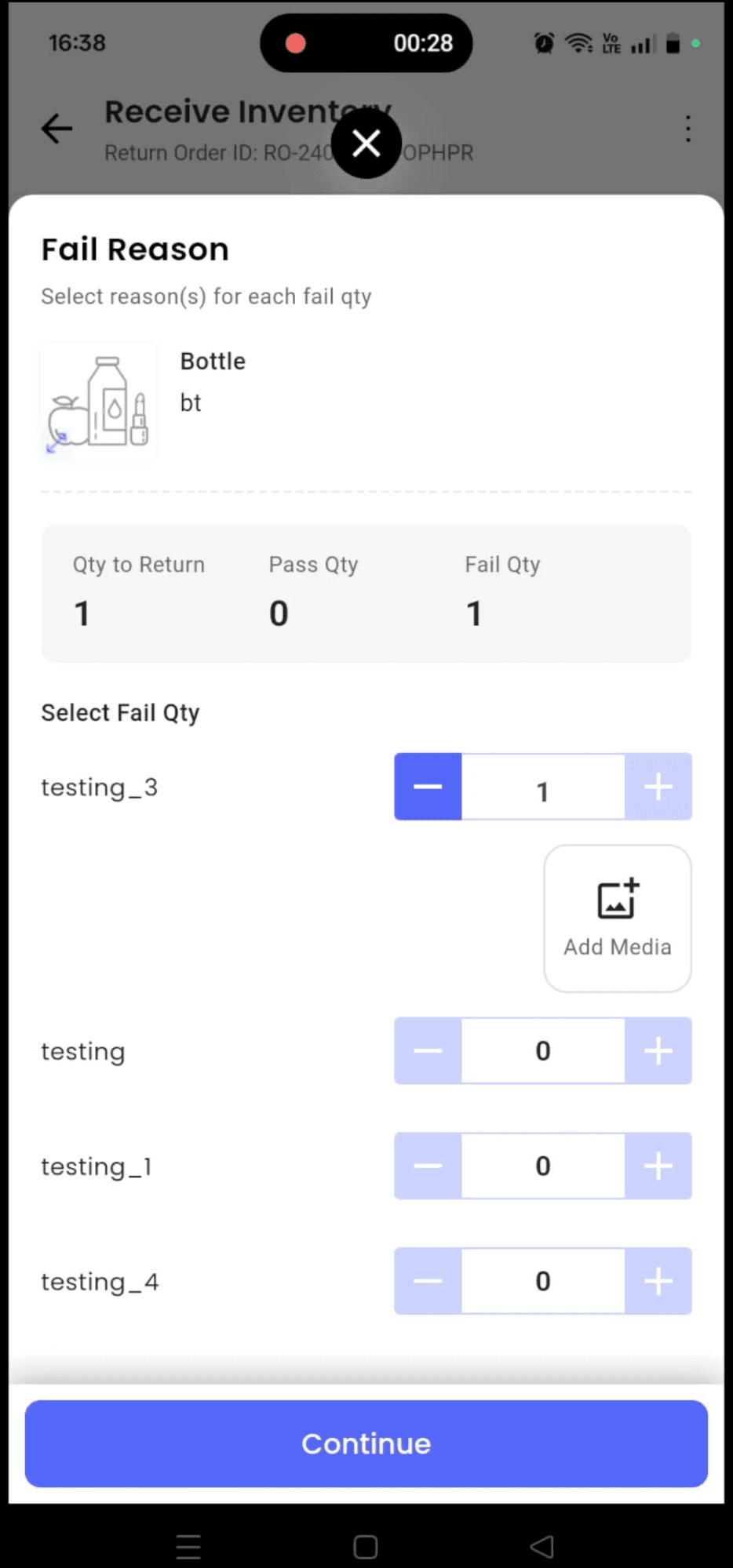The height and width of the screenshot is (1568, 733).
Task: Focus testing_4 quantity input field
Action: 543,1281
